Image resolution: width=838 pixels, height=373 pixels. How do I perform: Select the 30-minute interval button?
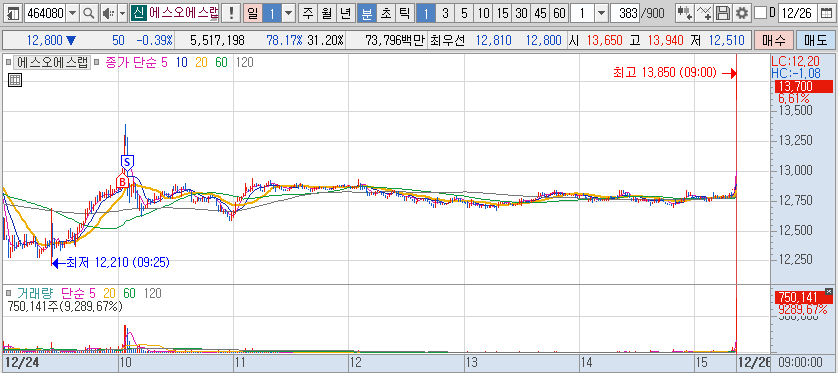[x=521, y=14]
